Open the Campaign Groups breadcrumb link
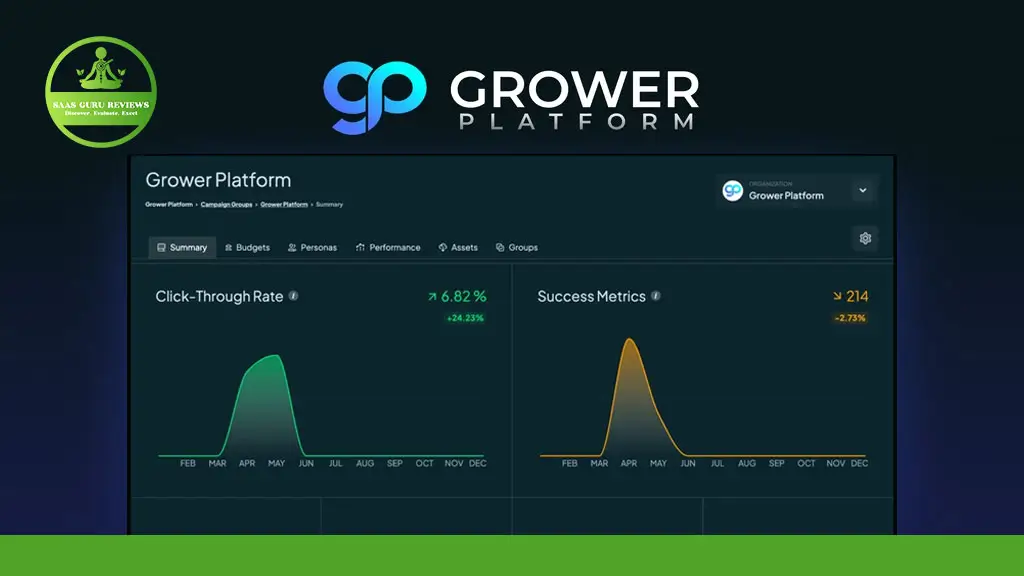1024x576 pixels. (226, 204)
